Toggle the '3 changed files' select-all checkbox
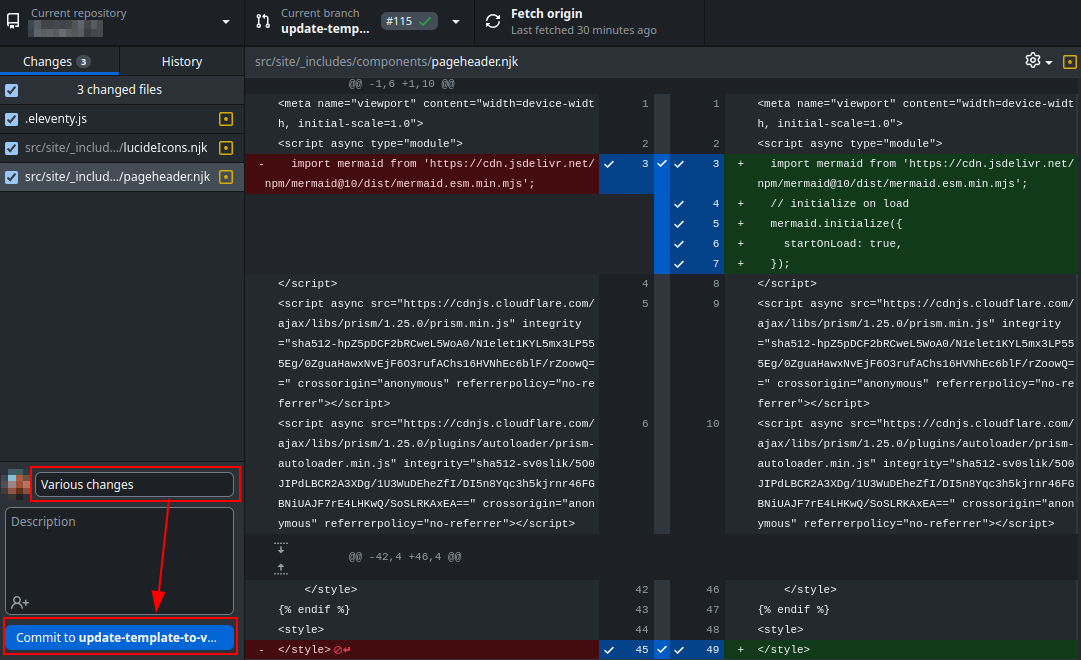 click(x=12, y=90)
